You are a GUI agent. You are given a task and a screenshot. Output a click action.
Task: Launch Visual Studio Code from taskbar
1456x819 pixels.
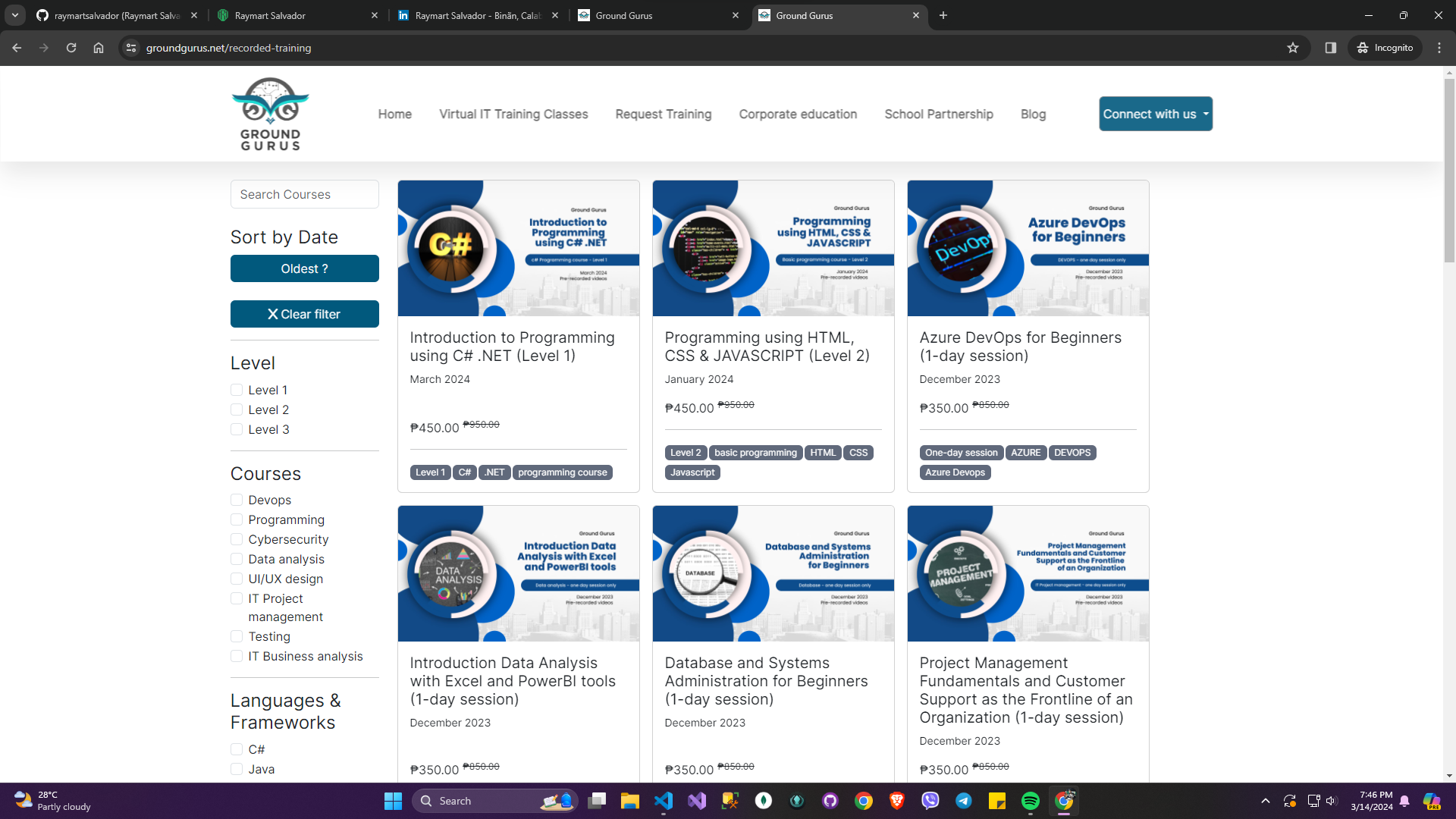tap(664, 801)
